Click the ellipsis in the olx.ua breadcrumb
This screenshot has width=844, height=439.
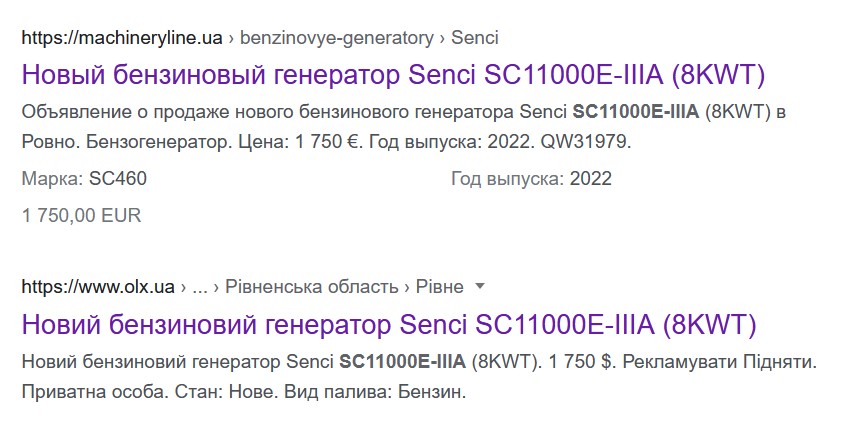click(x=199, y=287)
